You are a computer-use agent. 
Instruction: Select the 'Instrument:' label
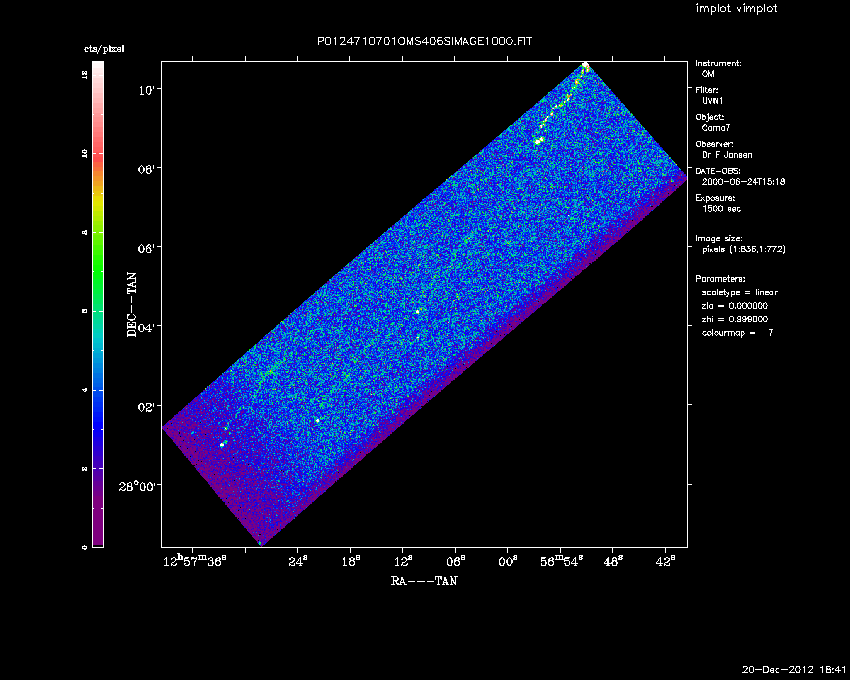(718, 63)
